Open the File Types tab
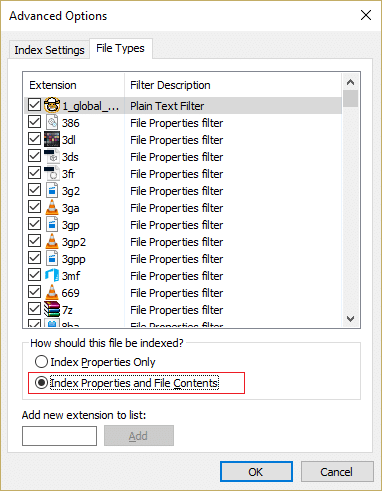 click(x=120, y=48)
